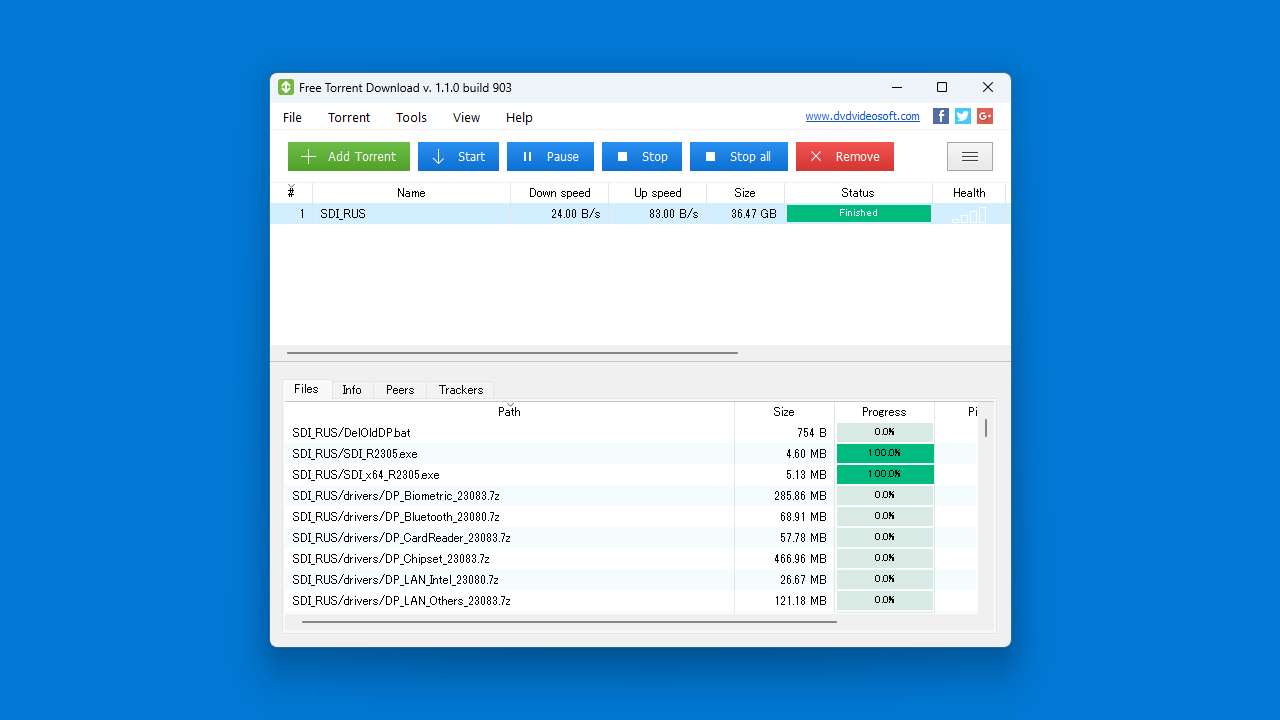The image size is (1280, 720).
Task: Sort by Up speed column header
Action: (658, 193)
